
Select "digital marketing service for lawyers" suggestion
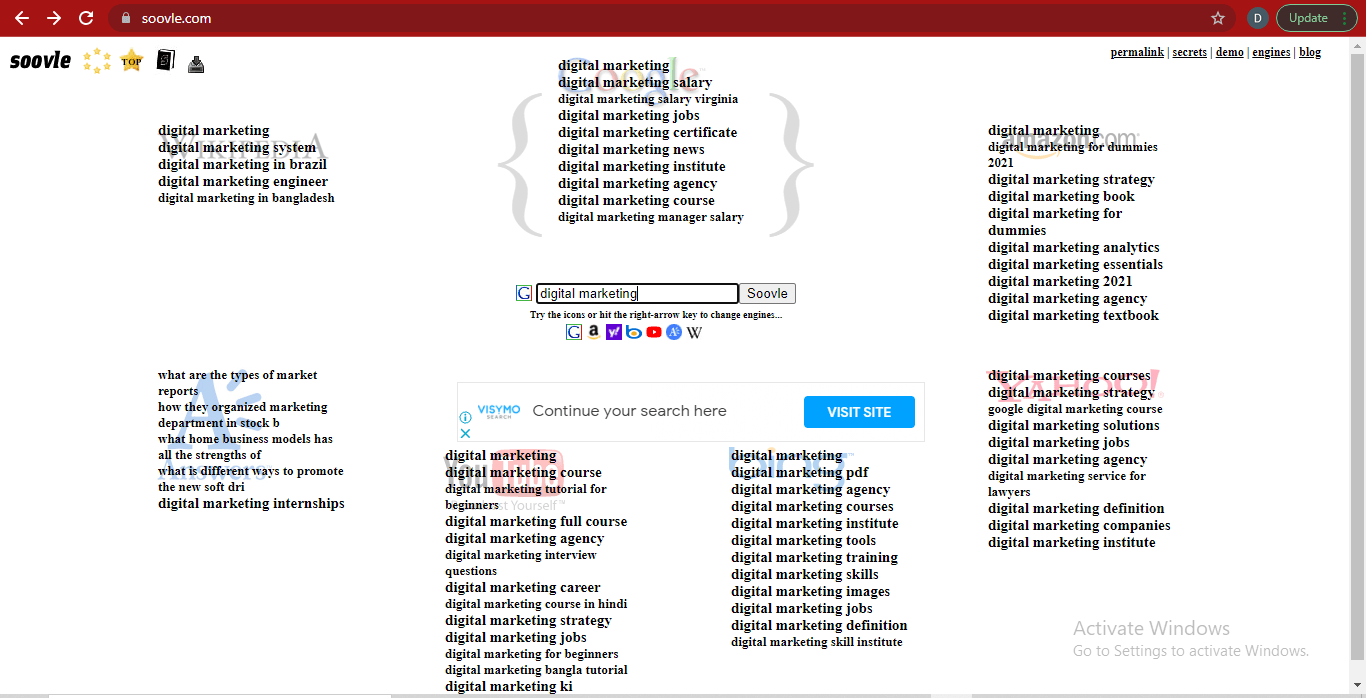tap(1067, 484)
